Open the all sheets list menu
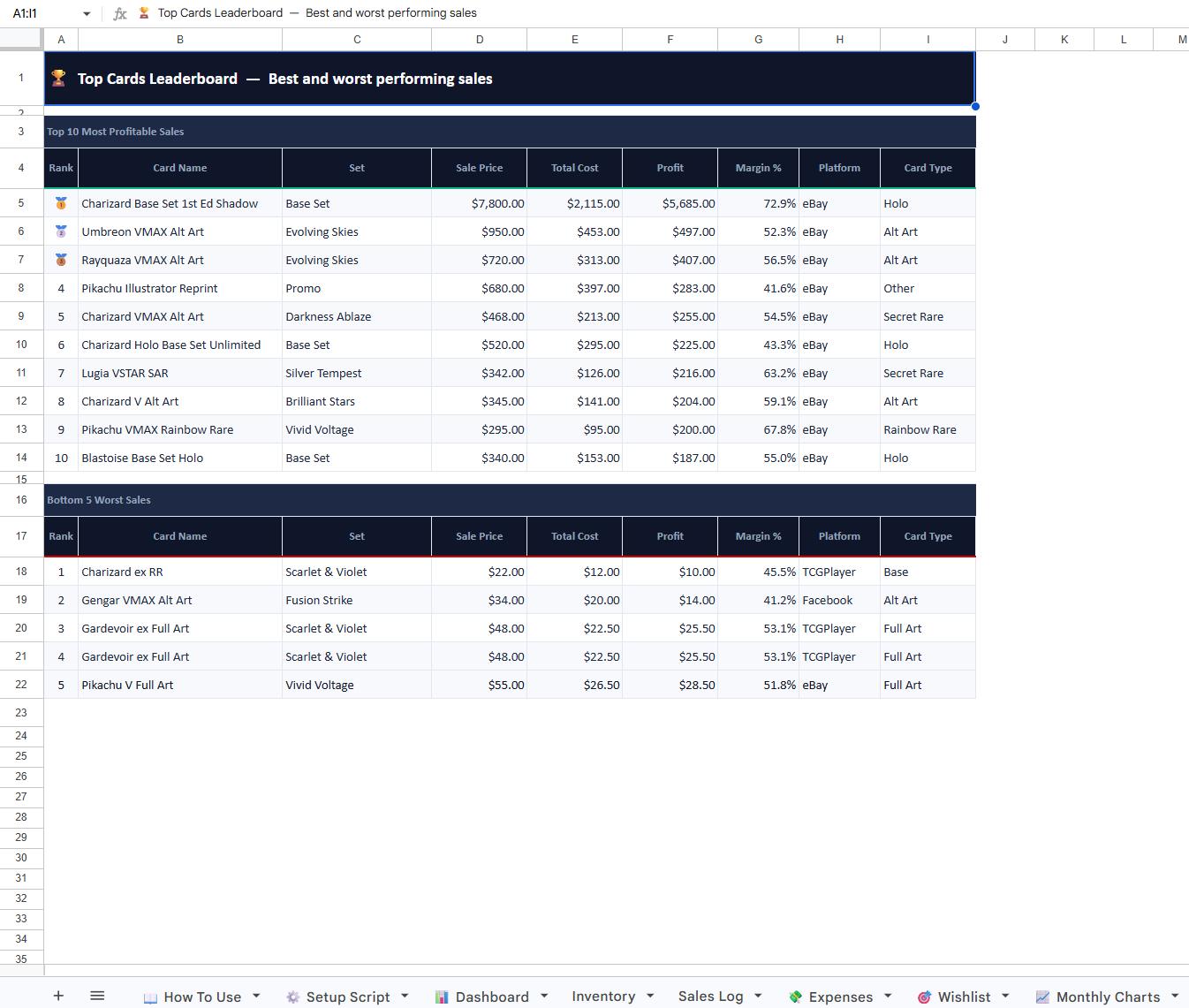The image size is (1189, 1008). click(97, 996)
